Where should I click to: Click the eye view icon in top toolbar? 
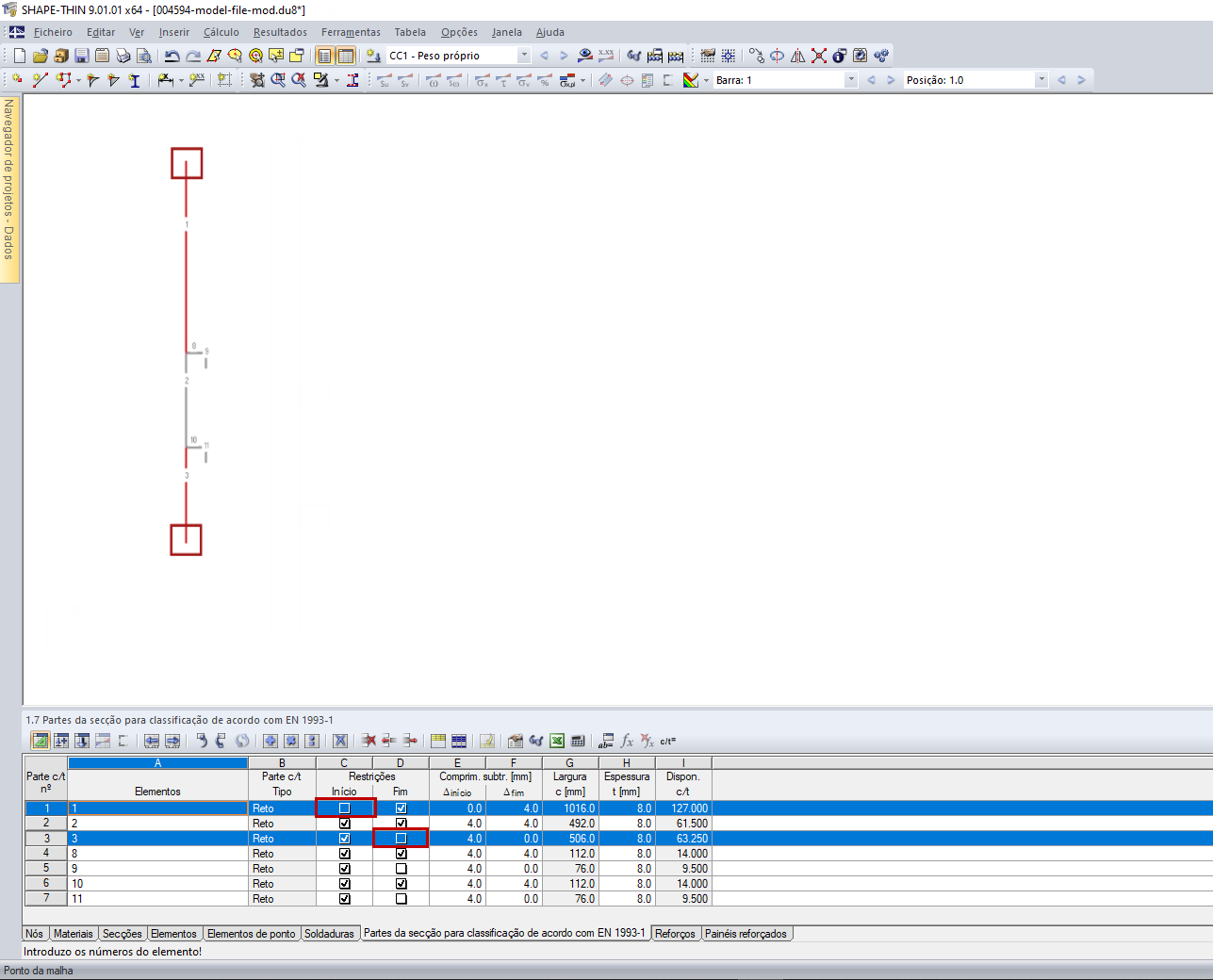pos(585,56)
